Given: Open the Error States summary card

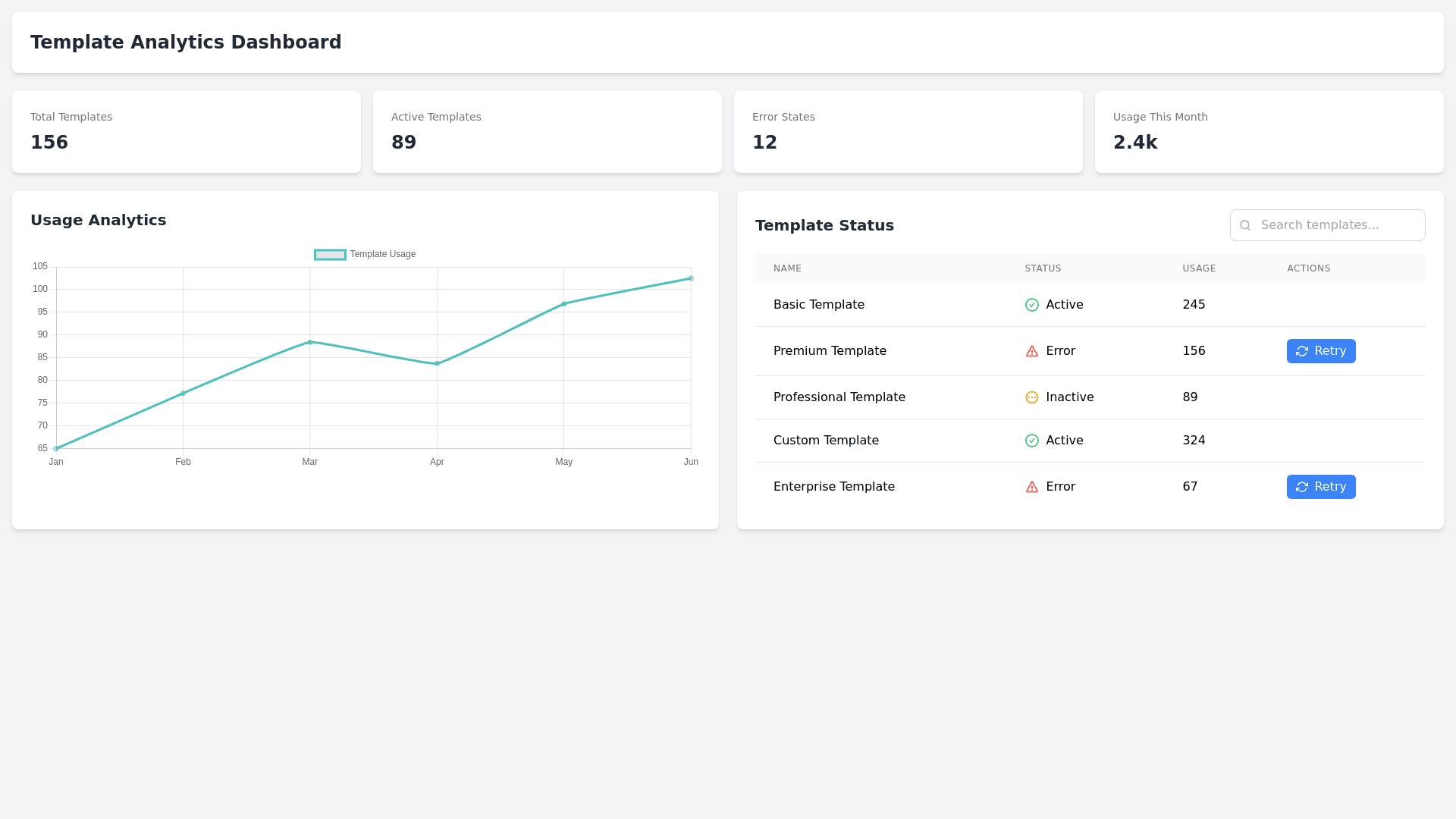Looking at the screenshot, I should click(908, 132).
